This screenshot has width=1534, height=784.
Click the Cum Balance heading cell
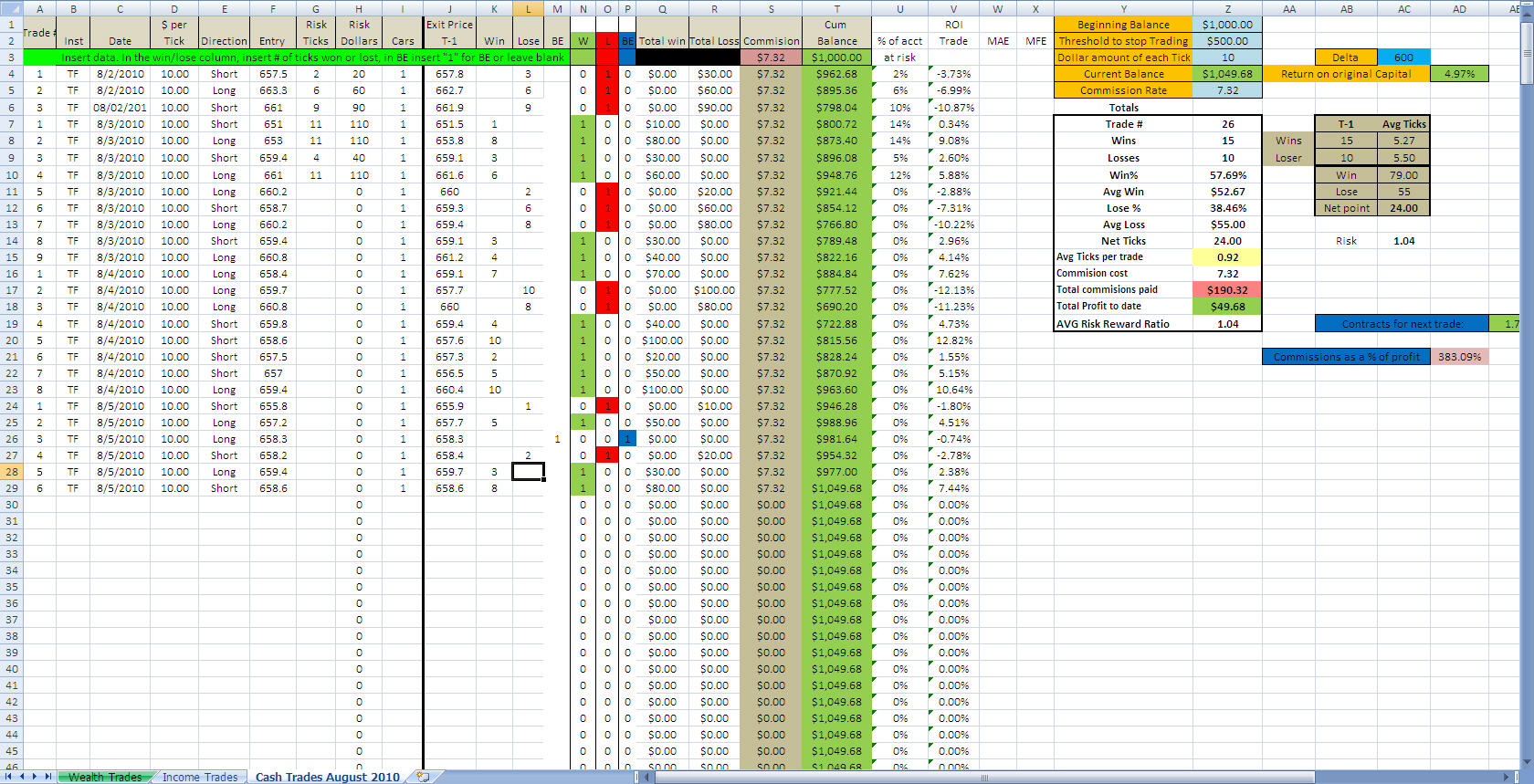click(x=836, y=33)
